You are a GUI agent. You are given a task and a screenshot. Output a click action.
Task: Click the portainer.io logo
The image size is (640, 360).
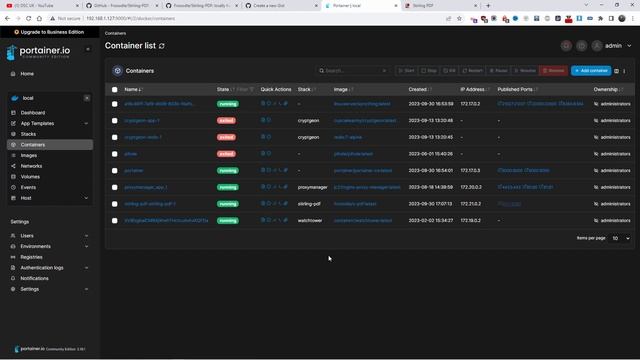point(39,52)
